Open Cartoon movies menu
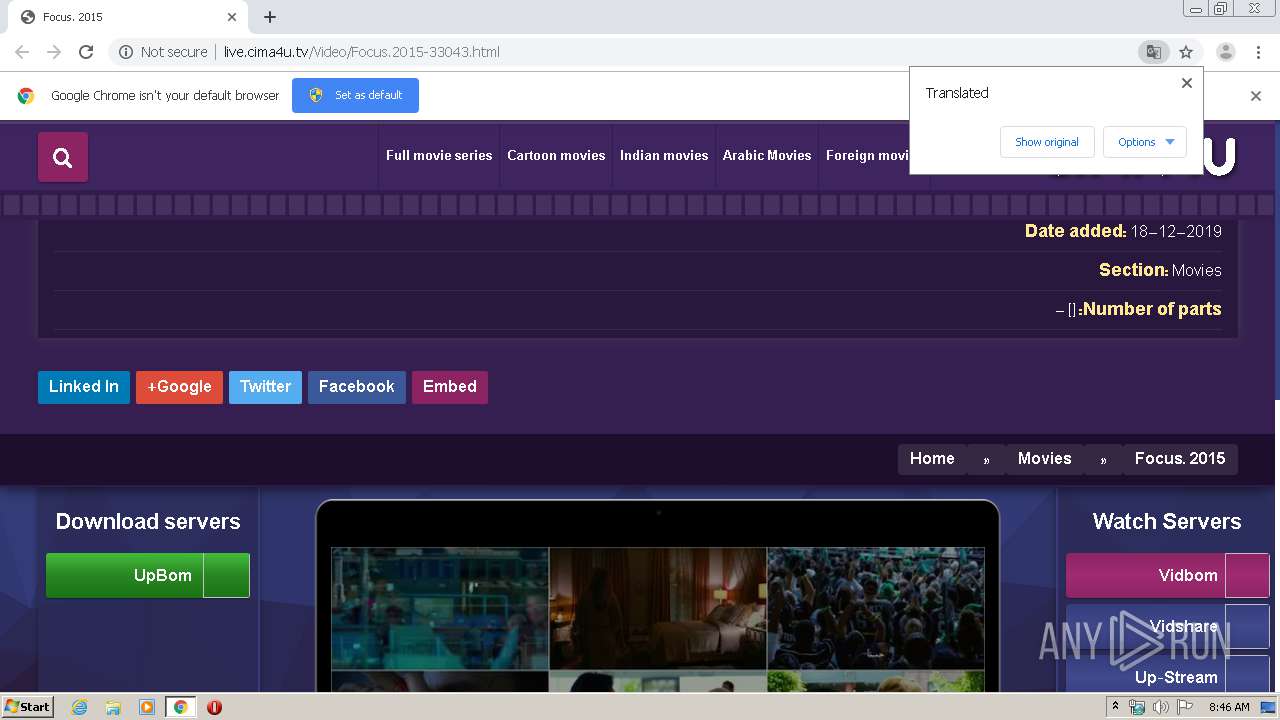The image size is (1280, 720). pyautogui.click(x=556, y=155)
